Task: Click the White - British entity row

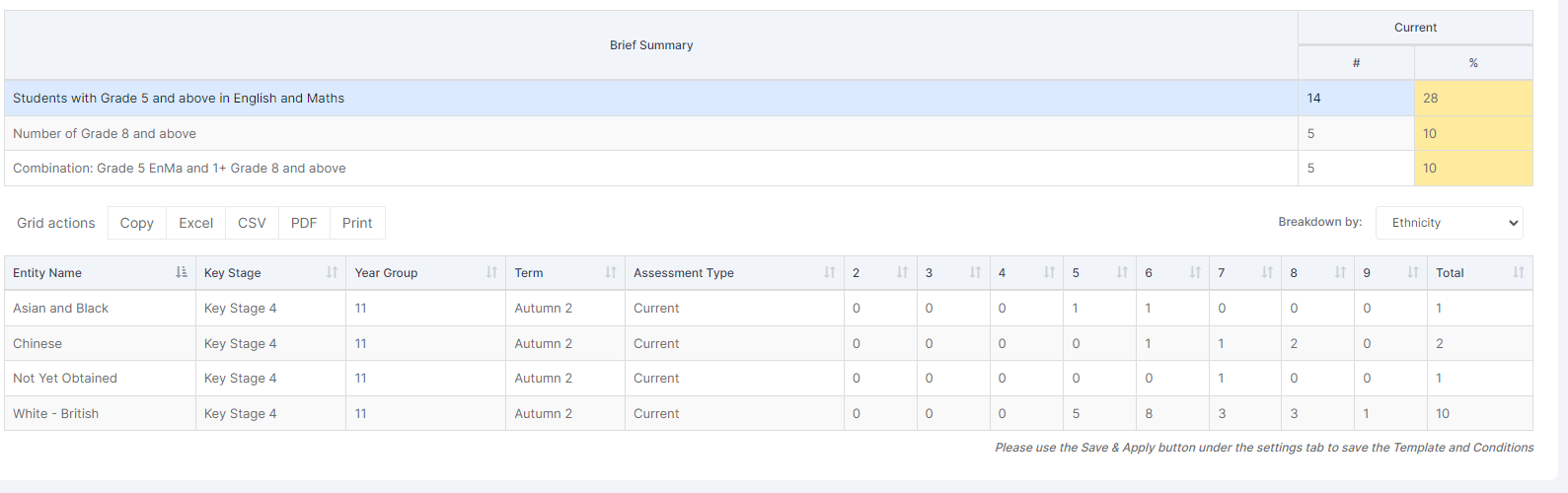Action: 769,414
